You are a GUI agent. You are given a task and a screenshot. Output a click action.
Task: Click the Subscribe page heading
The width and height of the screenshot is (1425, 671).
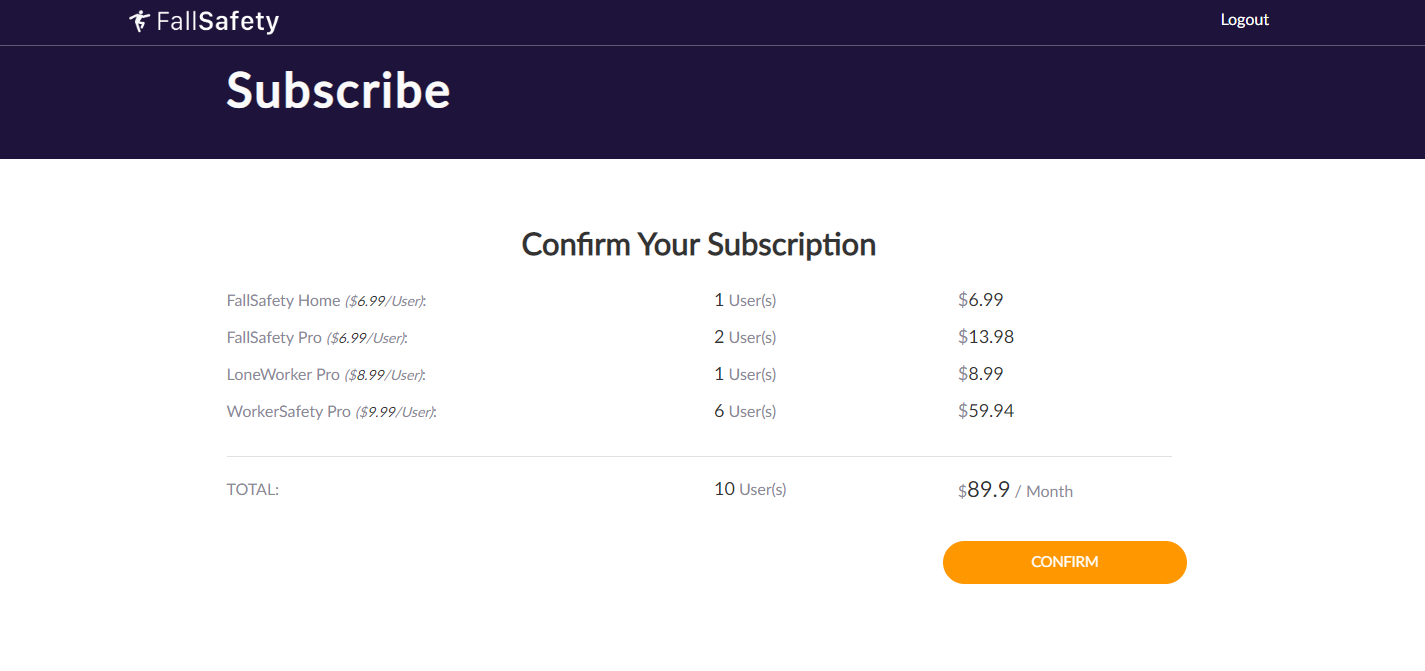(338, 90)
